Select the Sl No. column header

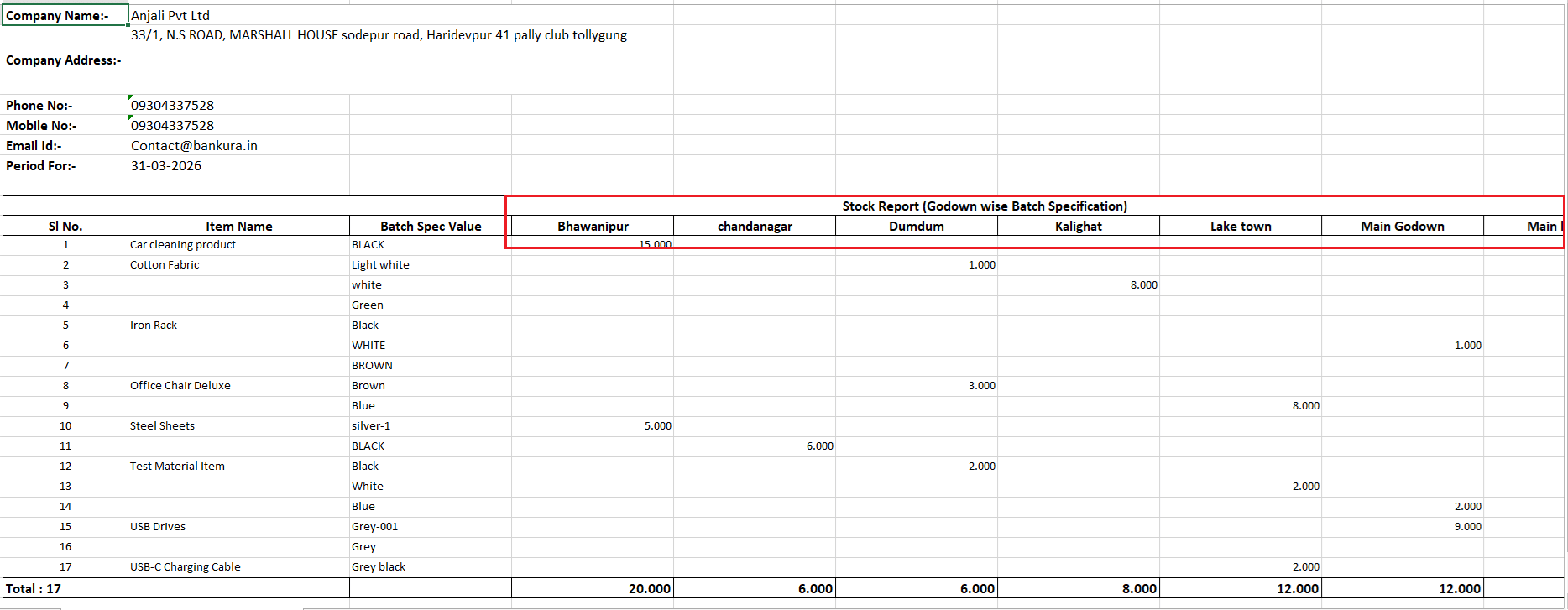[x=65, y=226]
